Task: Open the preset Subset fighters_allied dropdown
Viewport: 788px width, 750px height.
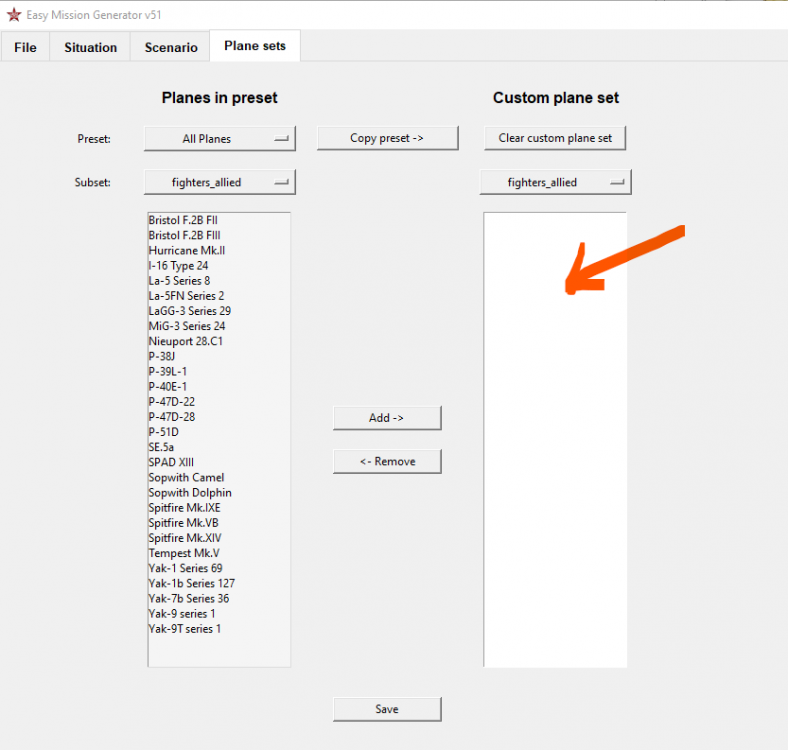Action: [220, 182]
